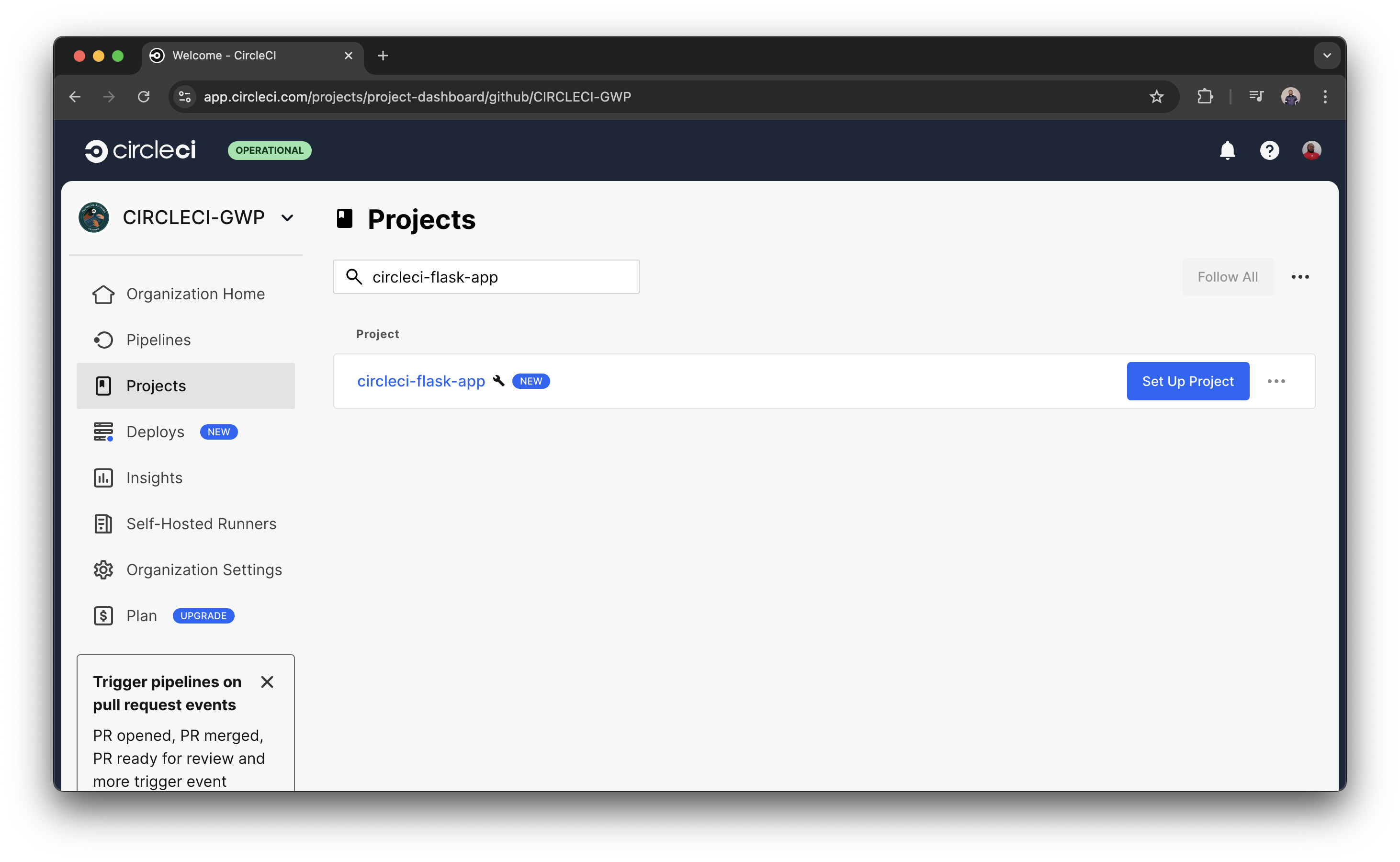Click the Insights chart icon

[x=103, y=478]
